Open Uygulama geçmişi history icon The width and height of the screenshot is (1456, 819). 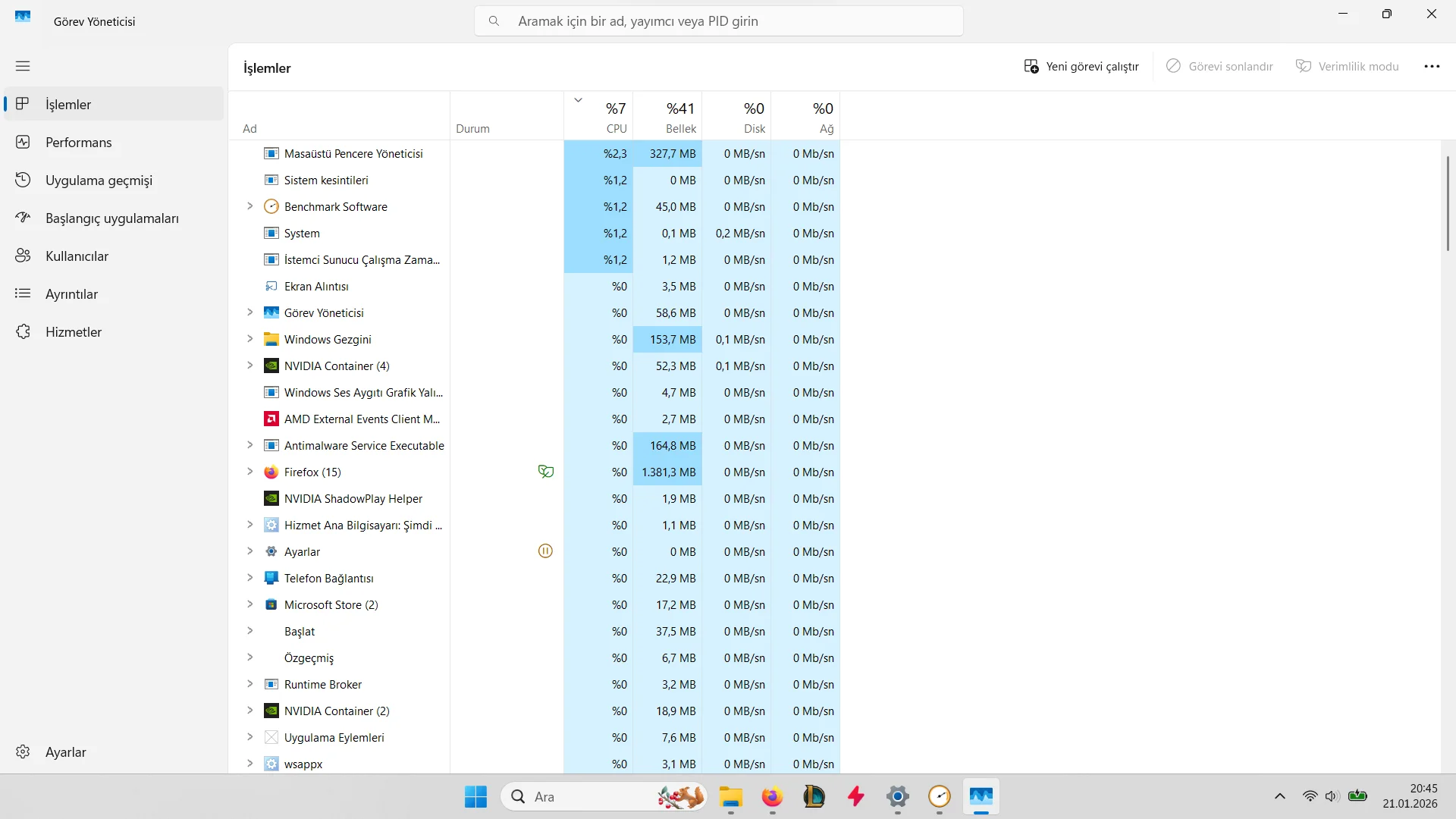23,180
